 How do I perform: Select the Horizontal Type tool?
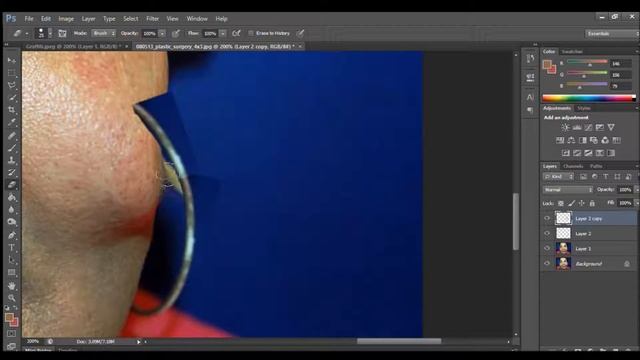tap(12, 248)
